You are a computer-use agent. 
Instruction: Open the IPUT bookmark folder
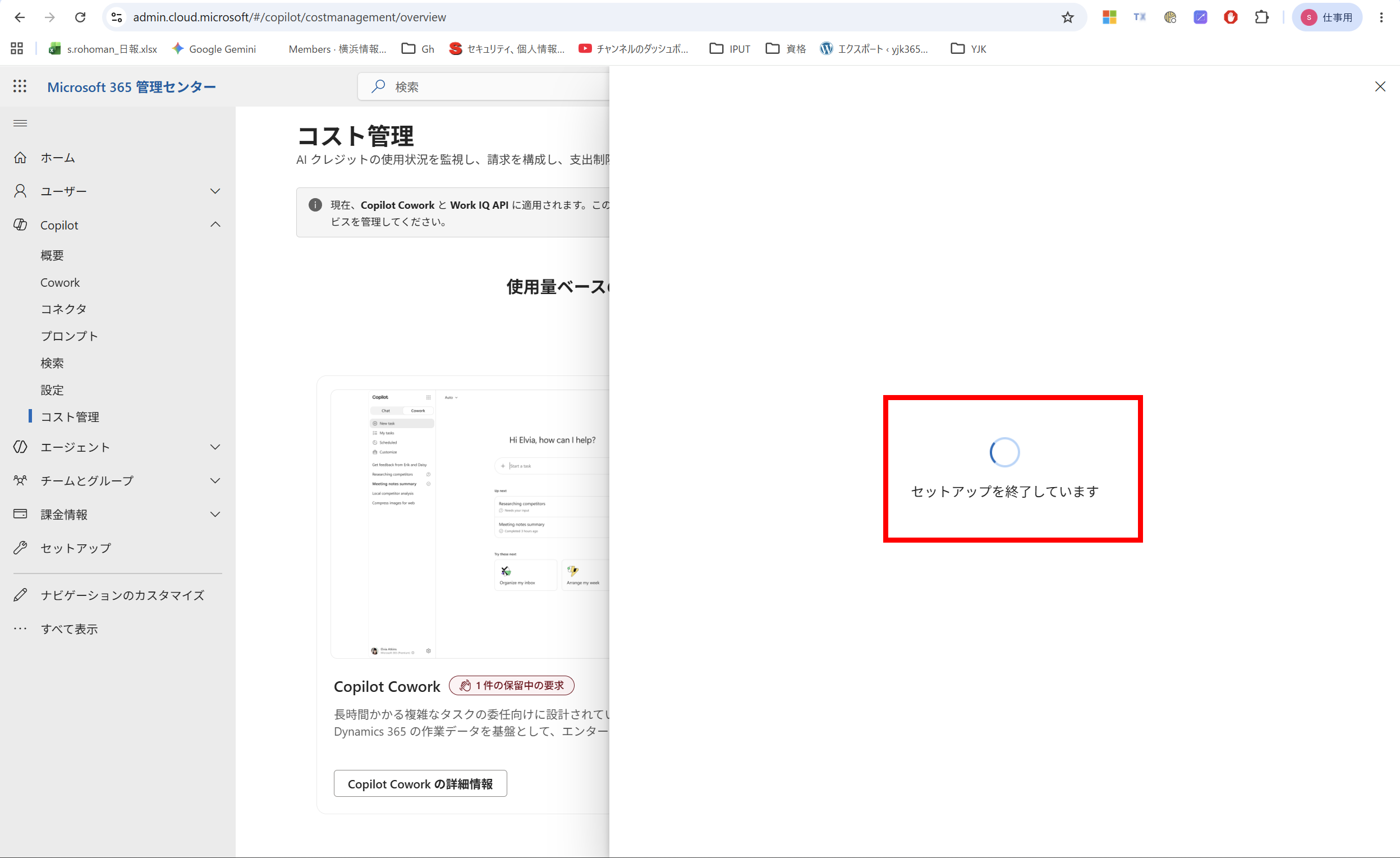click(730, 49)
